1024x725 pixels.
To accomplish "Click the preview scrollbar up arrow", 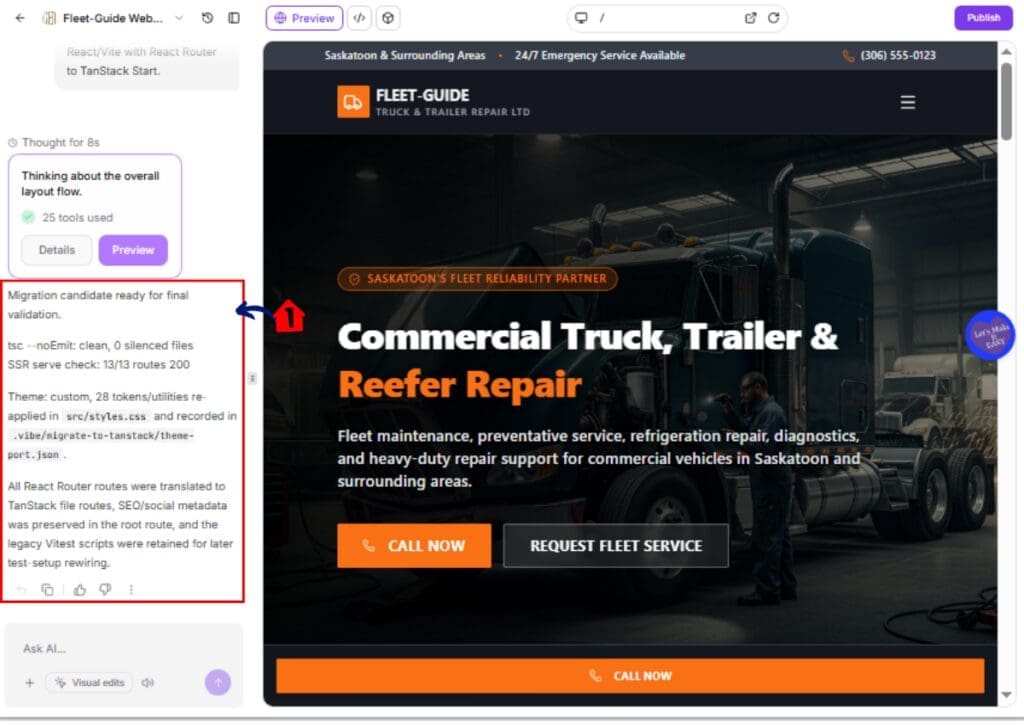I will coord(1006,51).
